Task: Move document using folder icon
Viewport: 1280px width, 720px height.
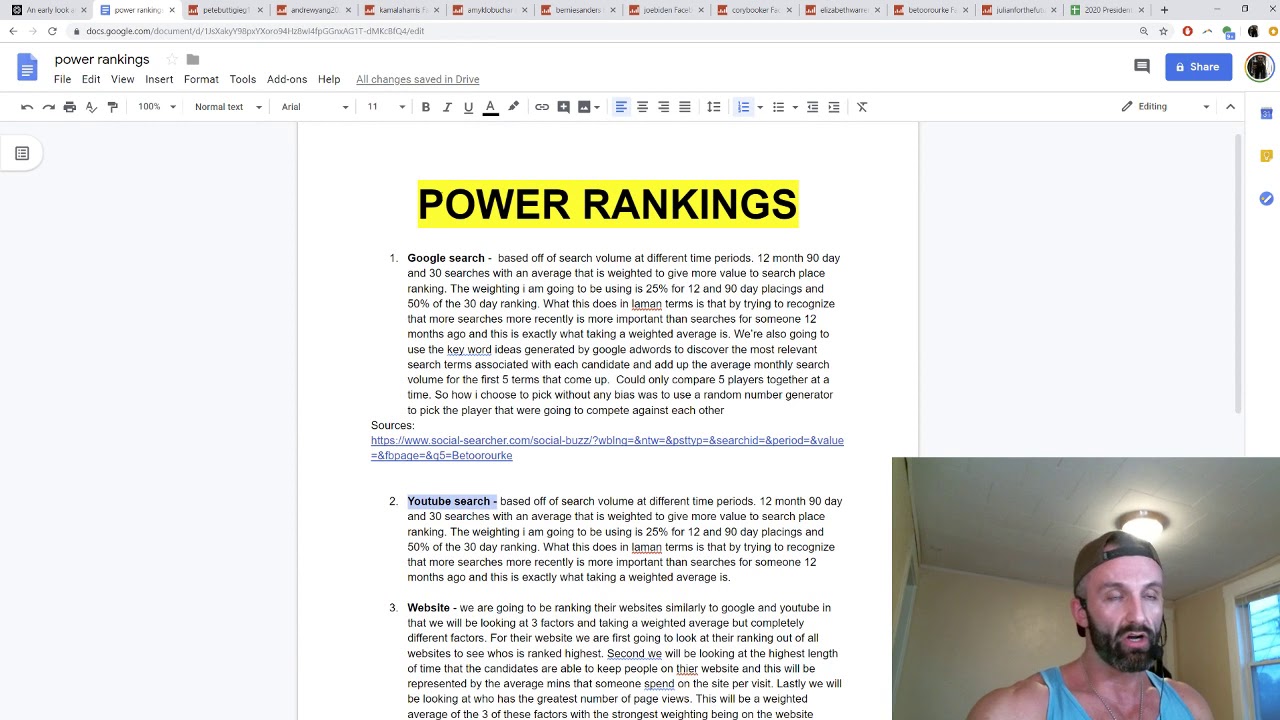Action: pyautogui.click(x=193, y=60)
